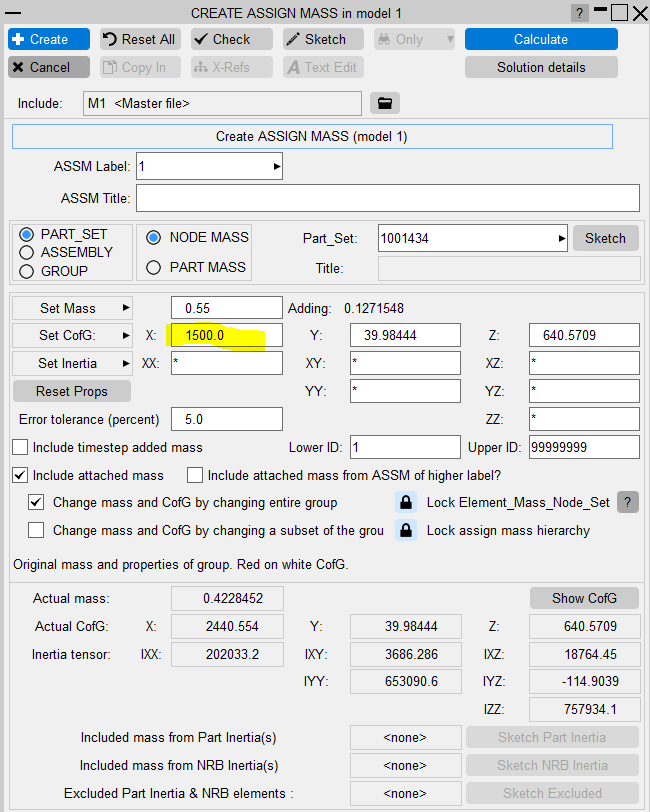
Task: Open Solution details
Action: [541, 67]
